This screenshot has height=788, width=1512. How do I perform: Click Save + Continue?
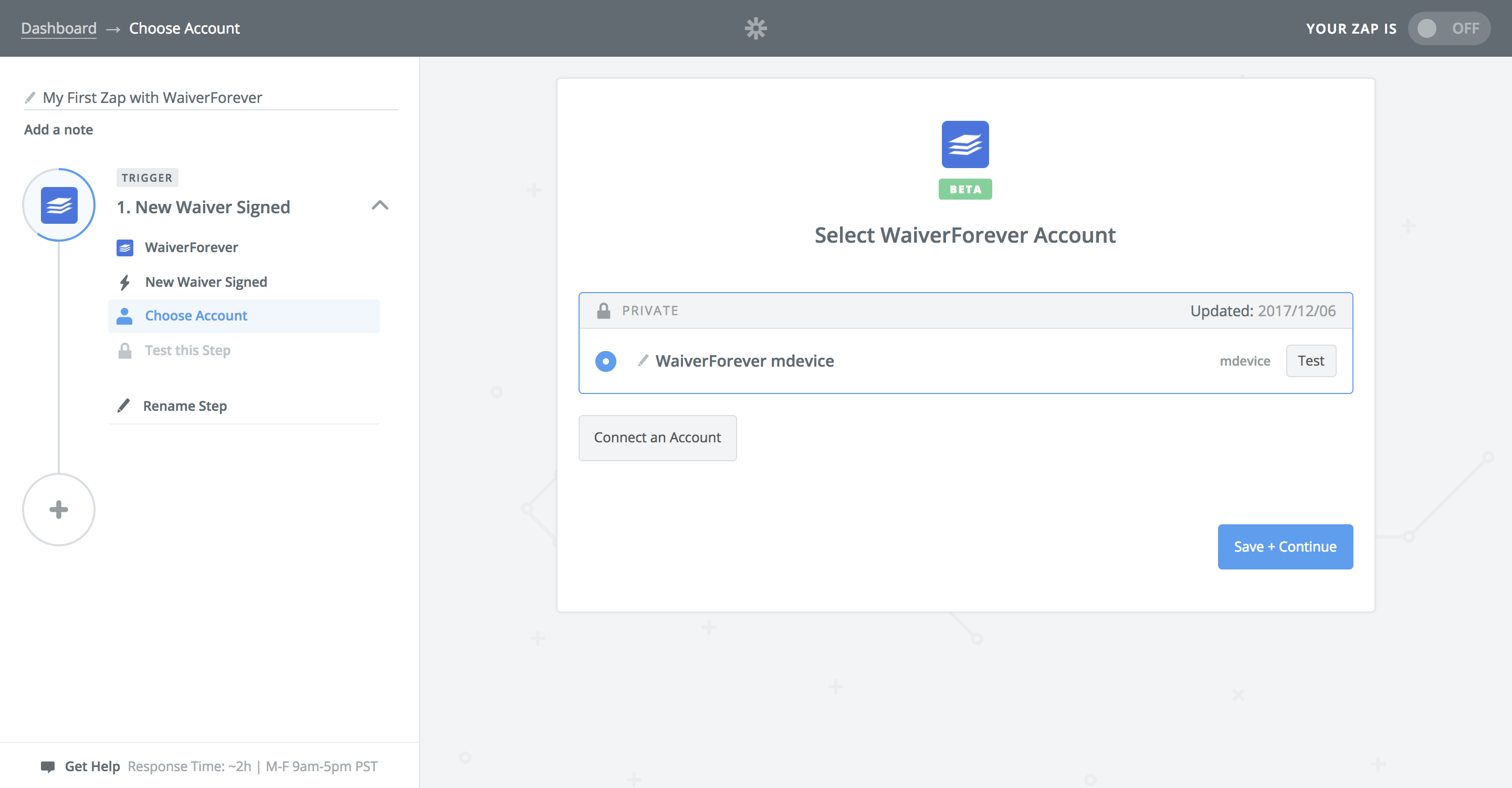coord(1285,547)
